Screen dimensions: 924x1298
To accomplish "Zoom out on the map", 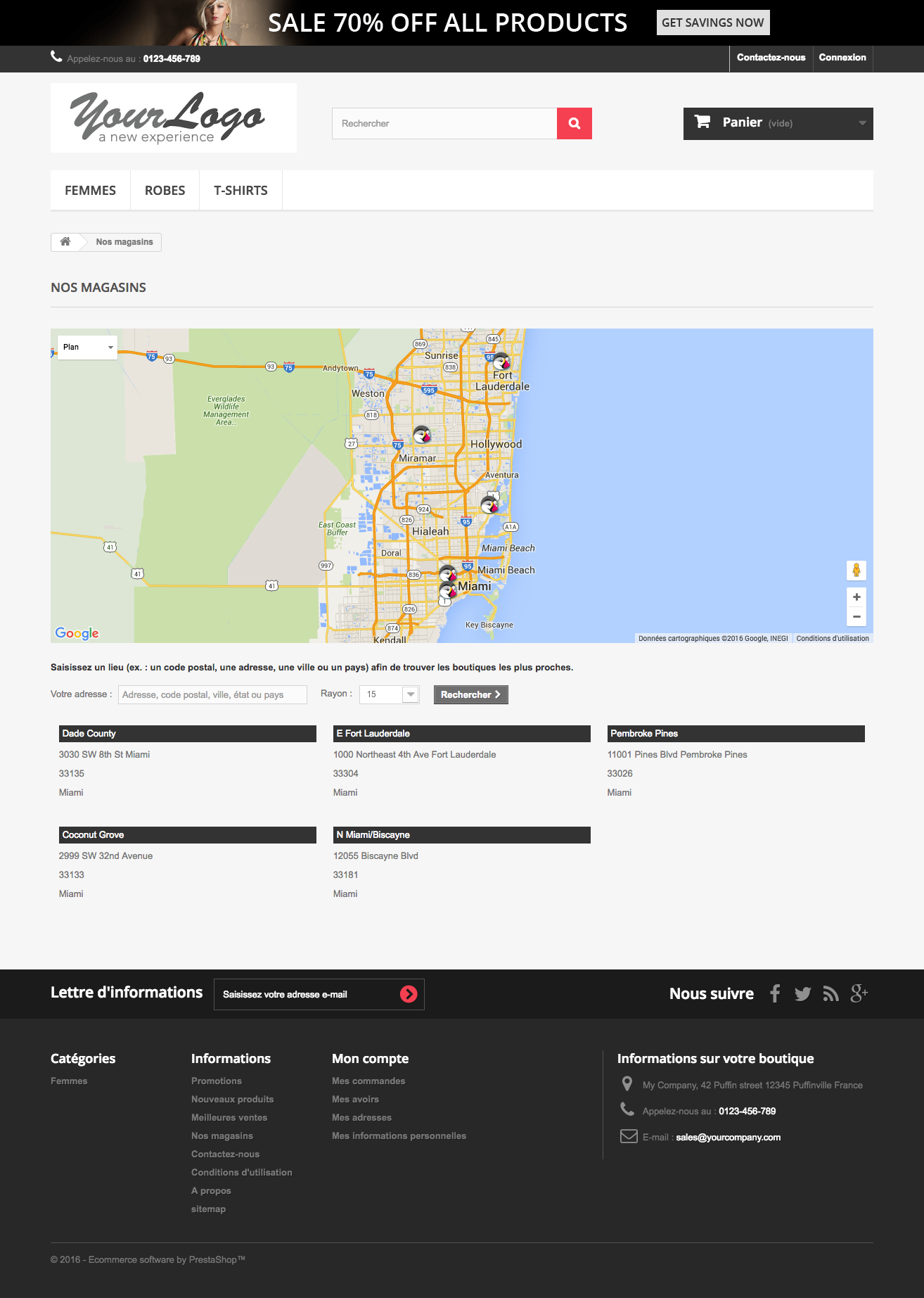I will click(856, 616).
